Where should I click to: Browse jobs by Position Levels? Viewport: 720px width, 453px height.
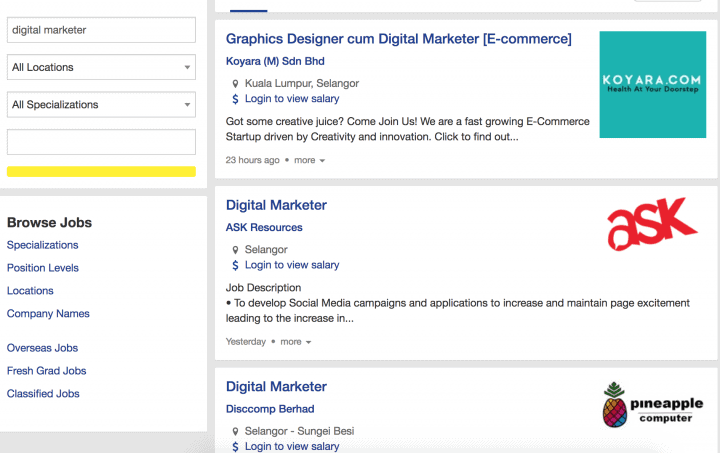click(x=43, y=268)
